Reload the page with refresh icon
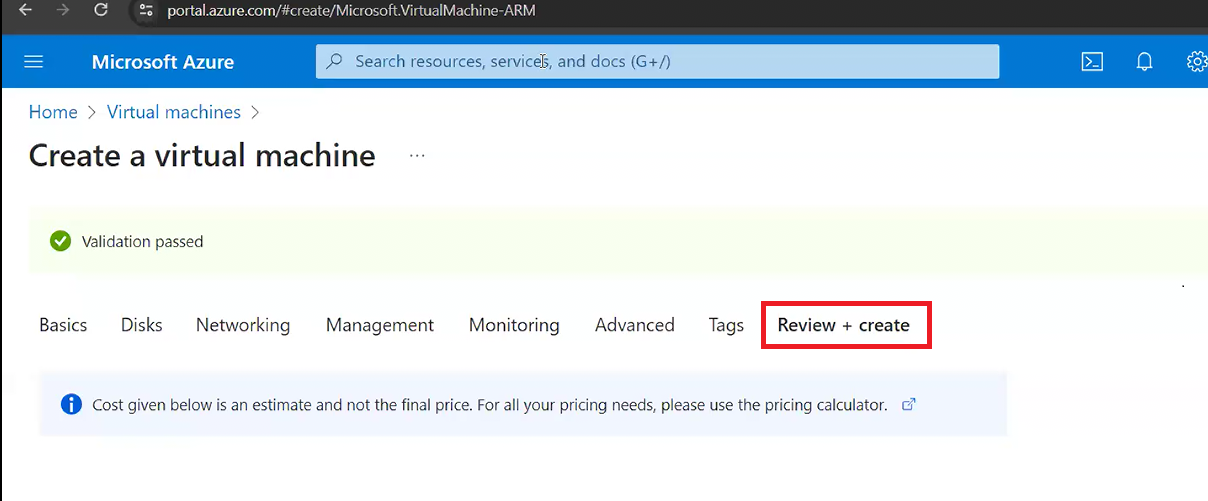This screenshot has height=501, width=1208. (x=101, y=10)
